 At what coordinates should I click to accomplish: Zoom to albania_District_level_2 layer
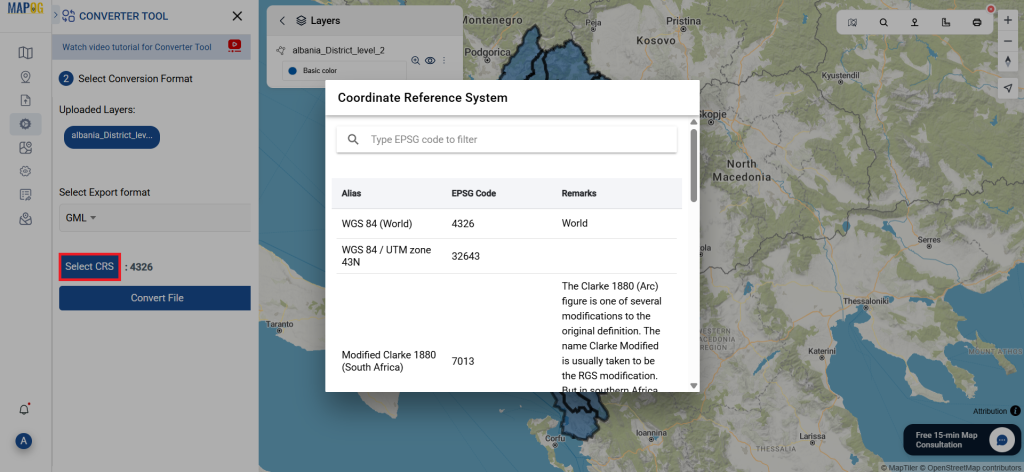tap(415, 60)
